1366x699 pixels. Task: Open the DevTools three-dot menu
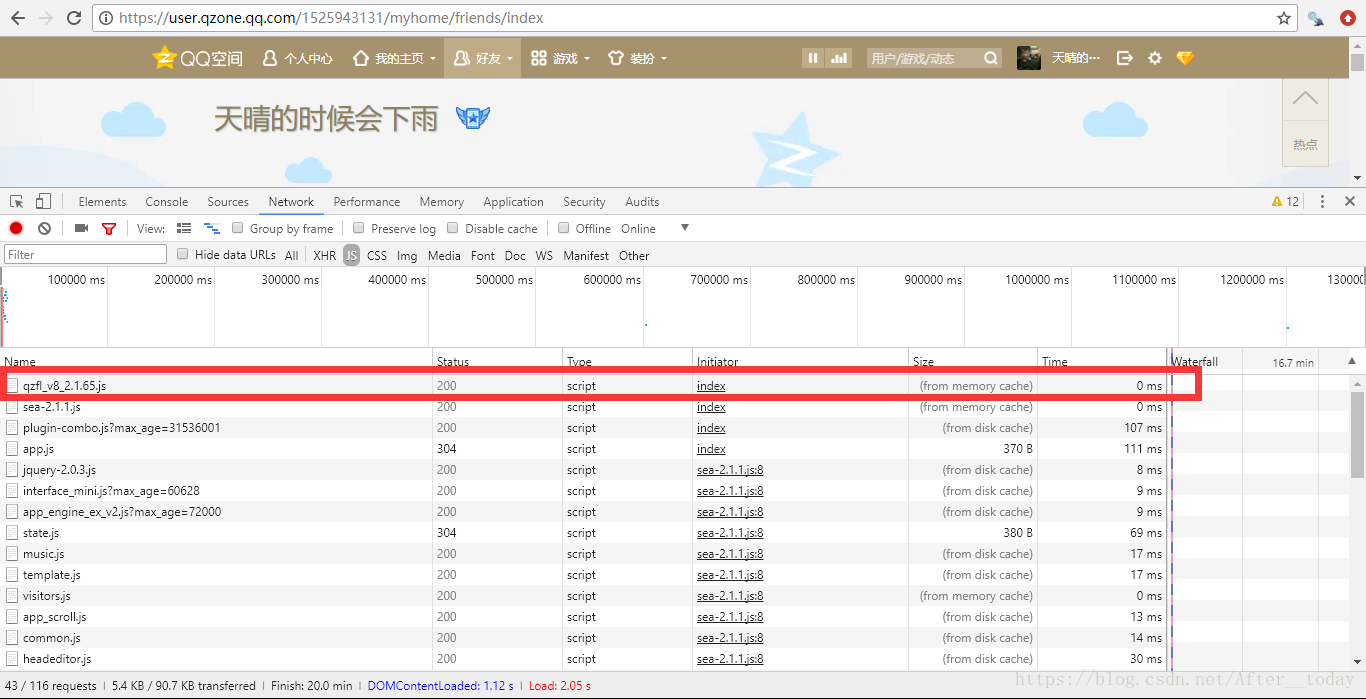pos(1322,201)
